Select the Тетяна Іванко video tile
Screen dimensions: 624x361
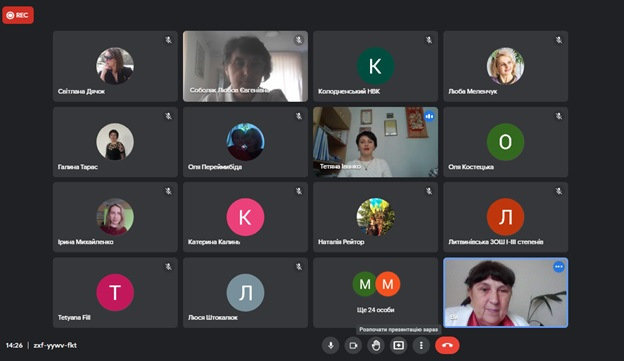click(375, 142)
